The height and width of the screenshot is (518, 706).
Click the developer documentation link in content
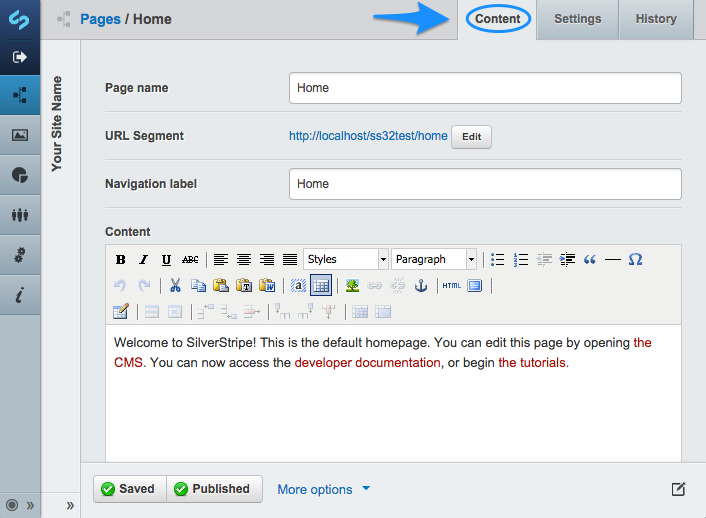point(367,363)
